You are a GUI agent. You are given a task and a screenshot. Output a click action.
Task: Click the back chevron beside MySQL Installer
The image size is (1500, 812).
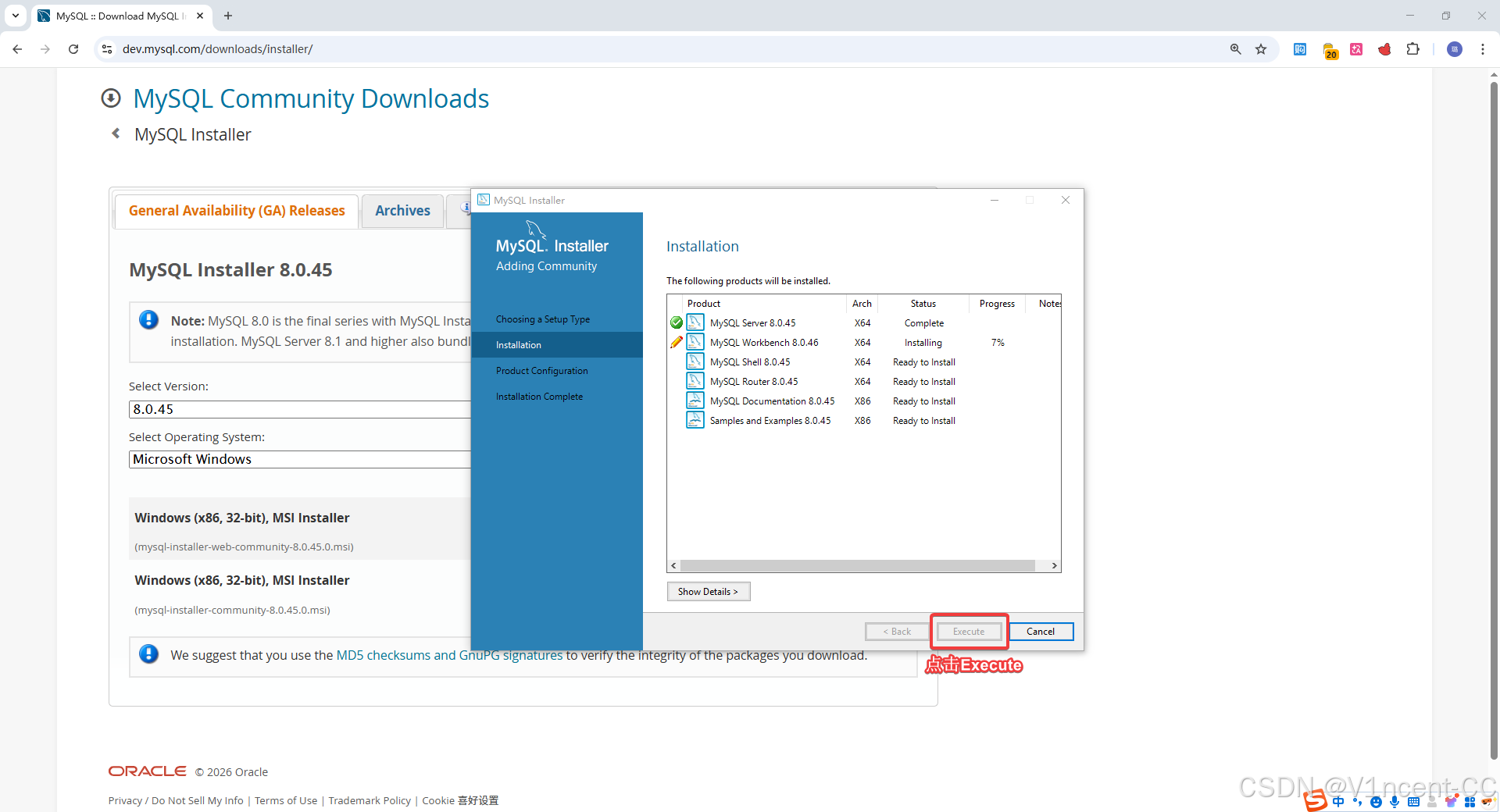pyautogui.click(x=116, y=134)
